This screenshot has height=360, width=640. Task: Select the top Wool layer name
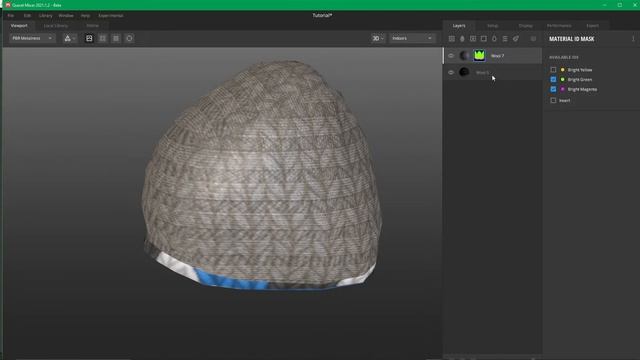pyautogui.click(x=497, y=56)
